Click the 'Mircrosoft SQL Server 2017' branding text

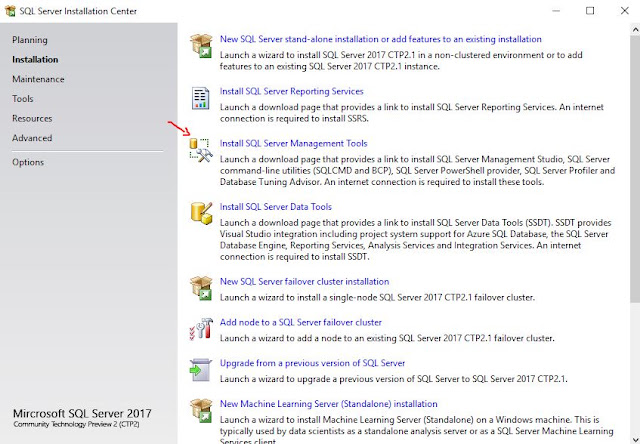[82, 413]
